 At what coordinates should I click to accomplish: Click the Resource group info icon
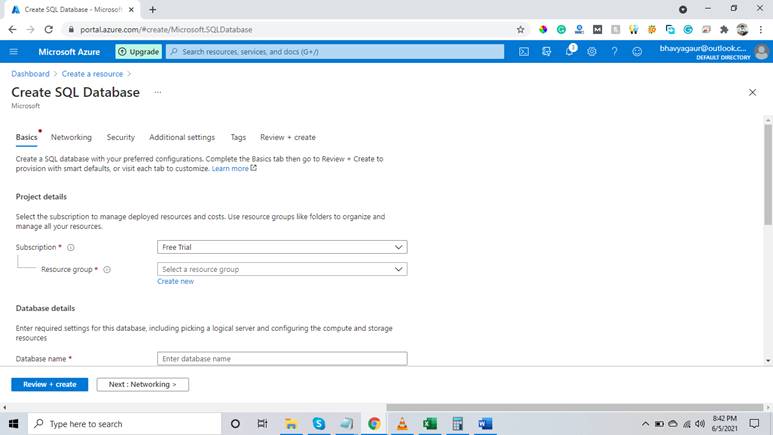(107, 270)
